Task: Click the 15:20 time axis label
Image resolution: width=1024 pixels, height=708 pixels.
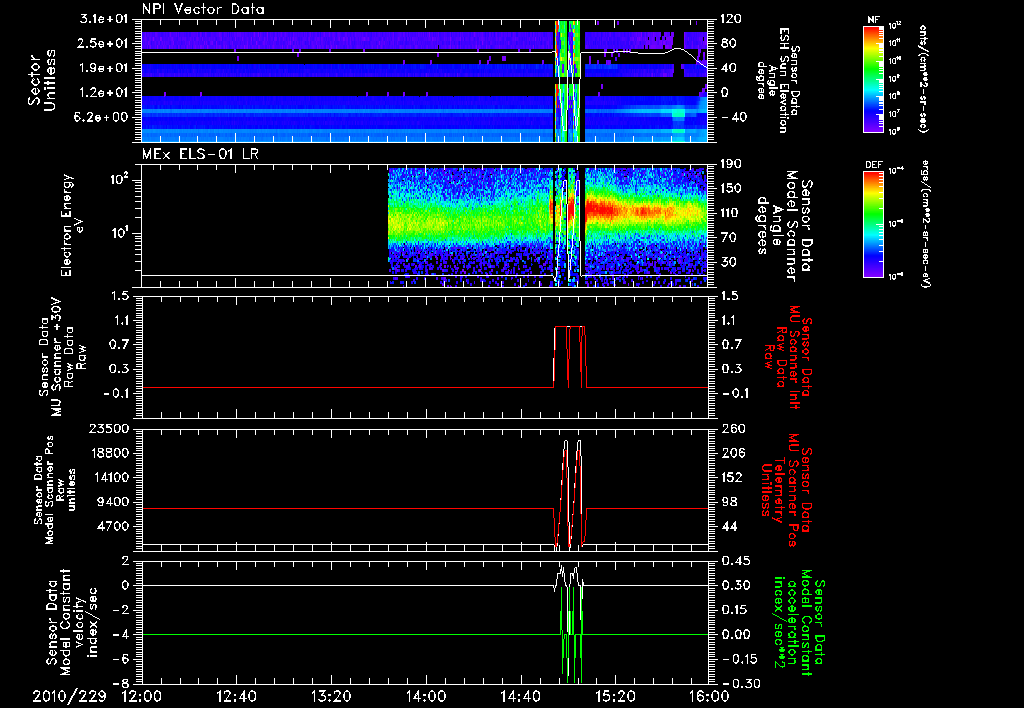Action: pyautogui.click(x=614, y=696)
